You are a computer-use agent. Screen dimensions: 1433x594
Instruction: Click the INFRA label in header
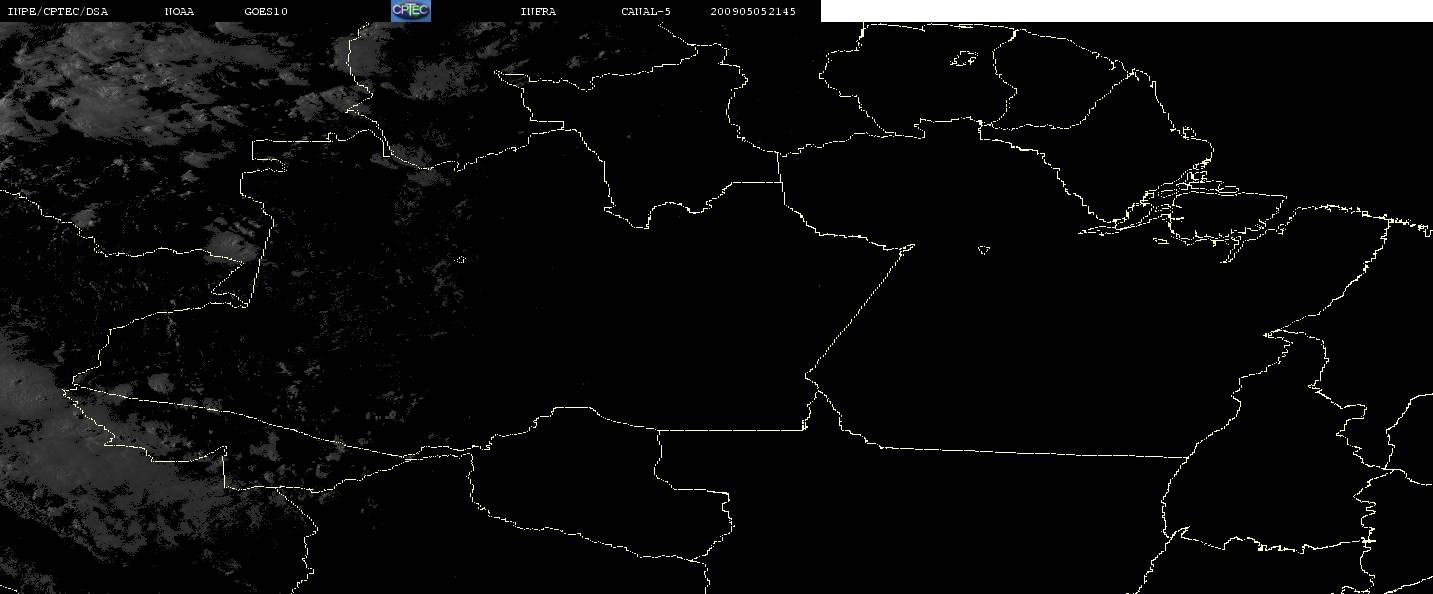coord(538,12)
